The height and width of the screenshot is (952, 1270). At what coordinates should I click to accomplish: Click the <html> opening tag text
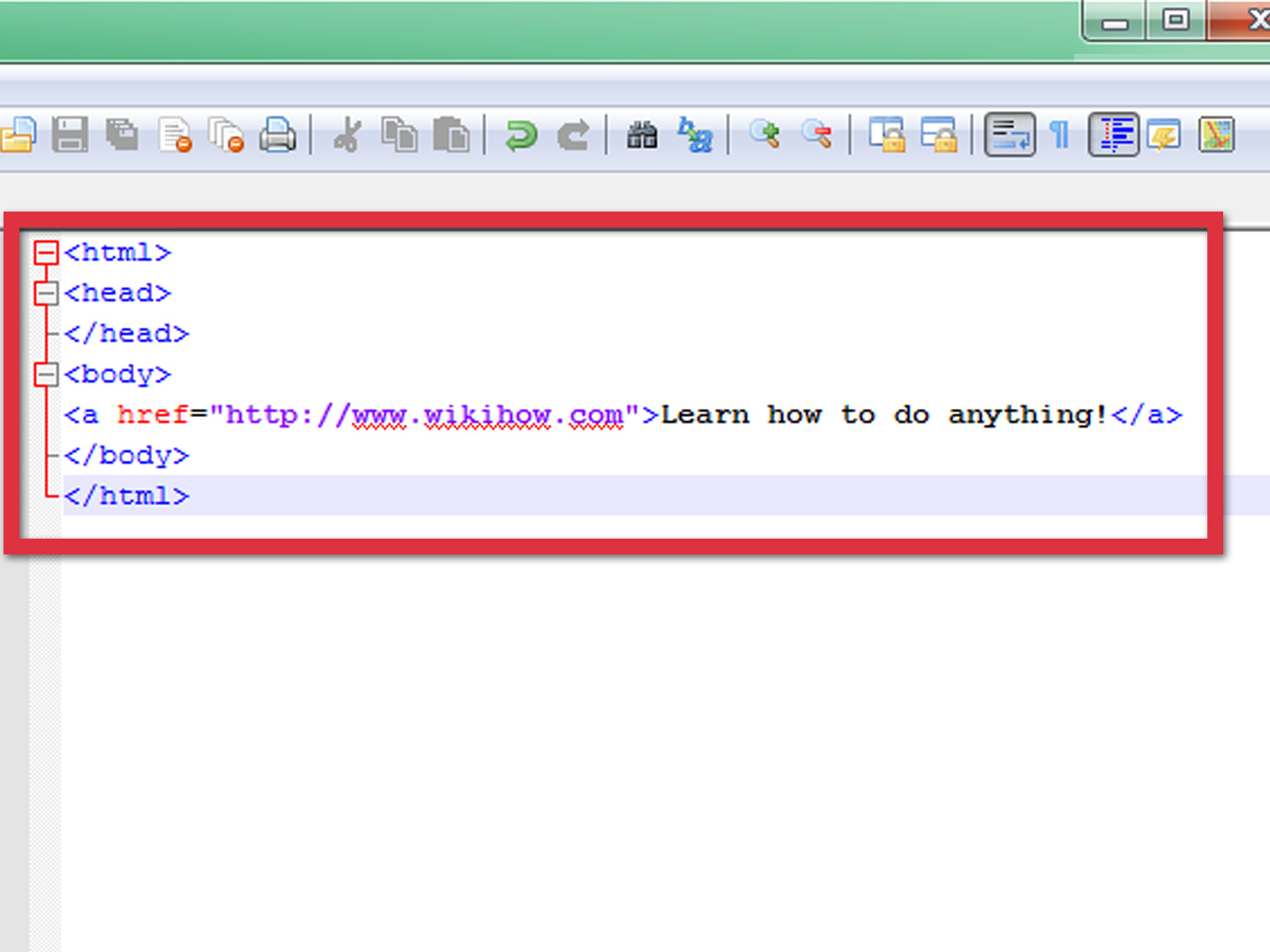117,253
